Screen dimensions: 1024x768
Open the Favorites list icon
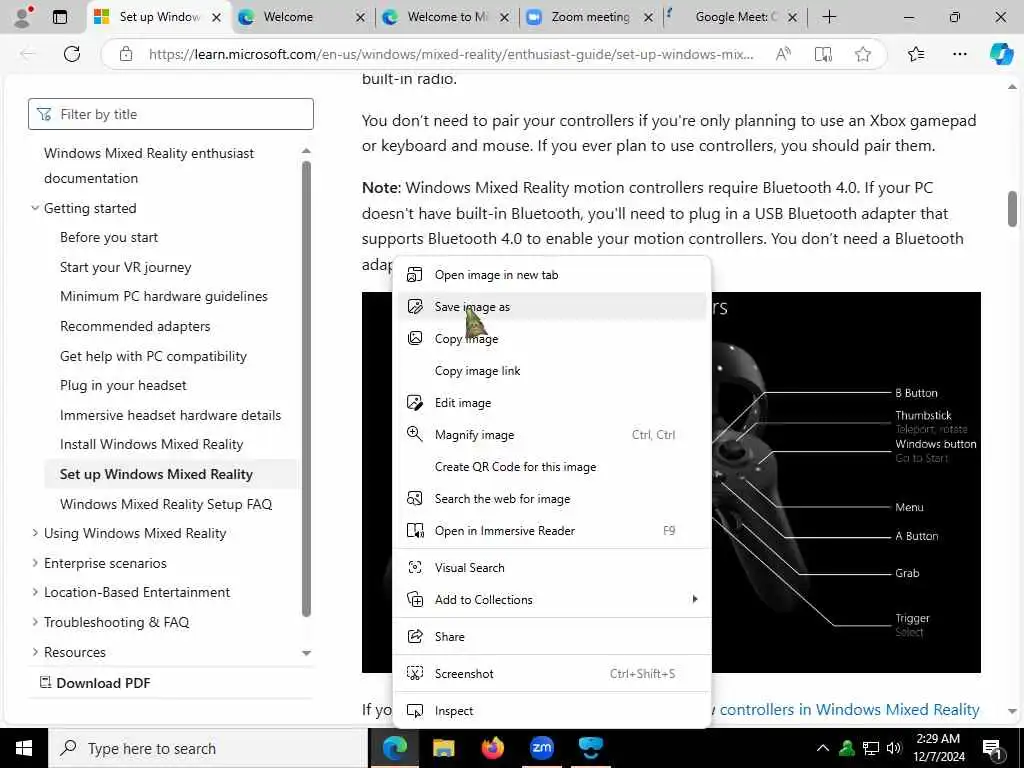[916, 54]
